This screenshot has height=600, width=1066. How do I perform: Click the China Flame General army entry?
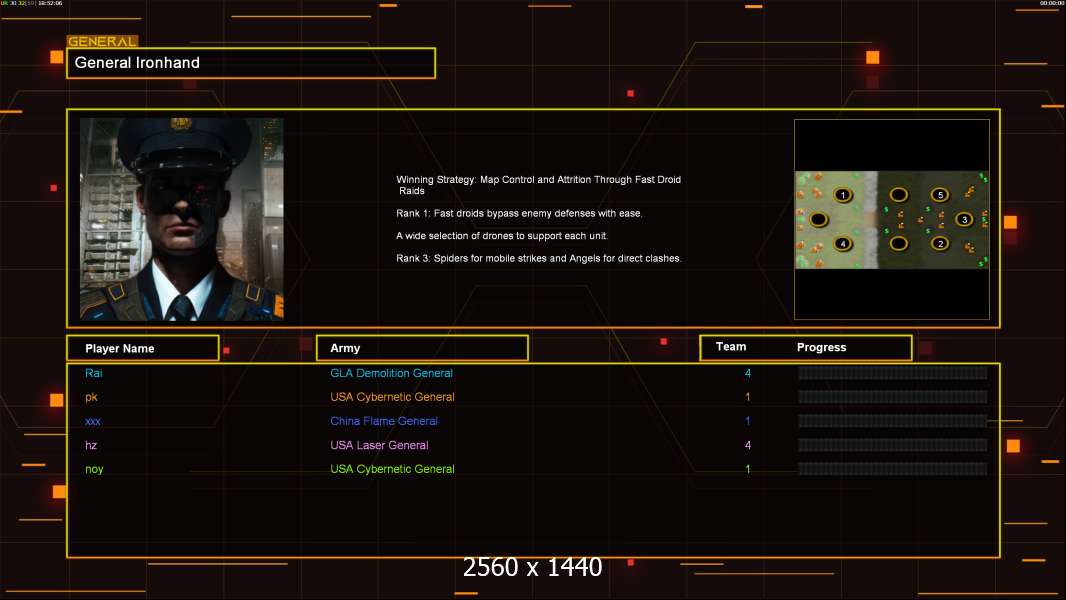point(384,421)
